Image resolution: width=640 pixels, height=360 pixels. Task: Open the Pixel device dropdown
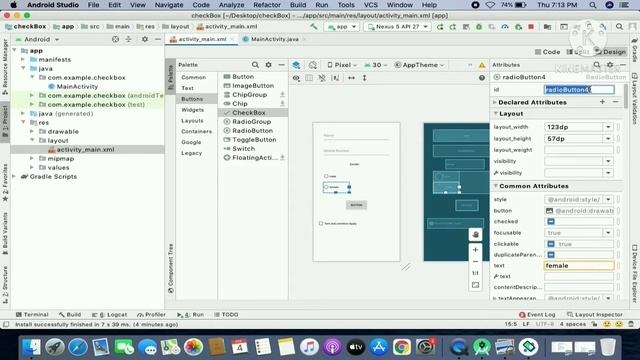(342, 65)
